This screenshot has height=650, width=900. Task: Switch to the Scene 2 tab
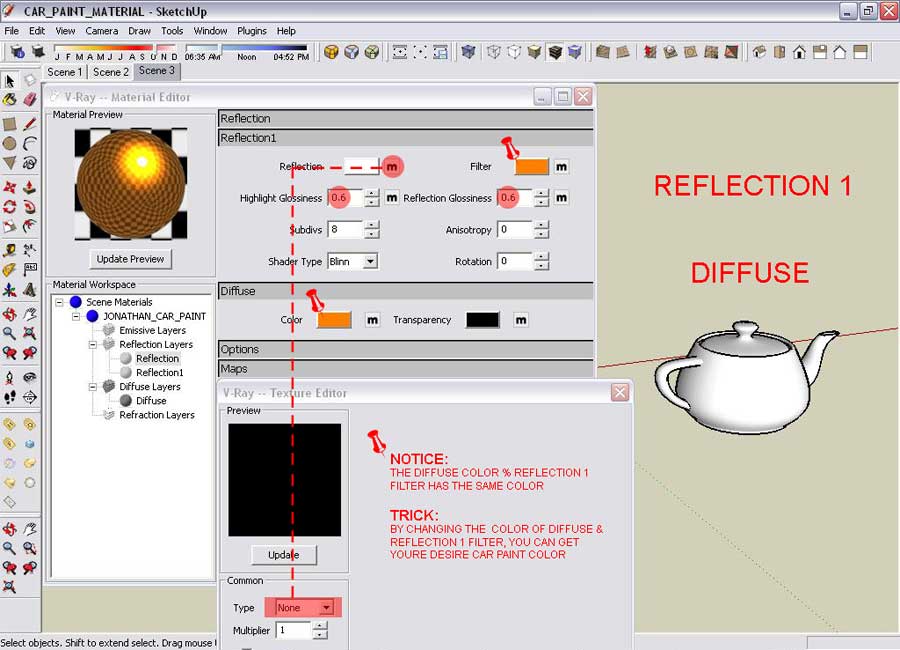tap(111, 72)
